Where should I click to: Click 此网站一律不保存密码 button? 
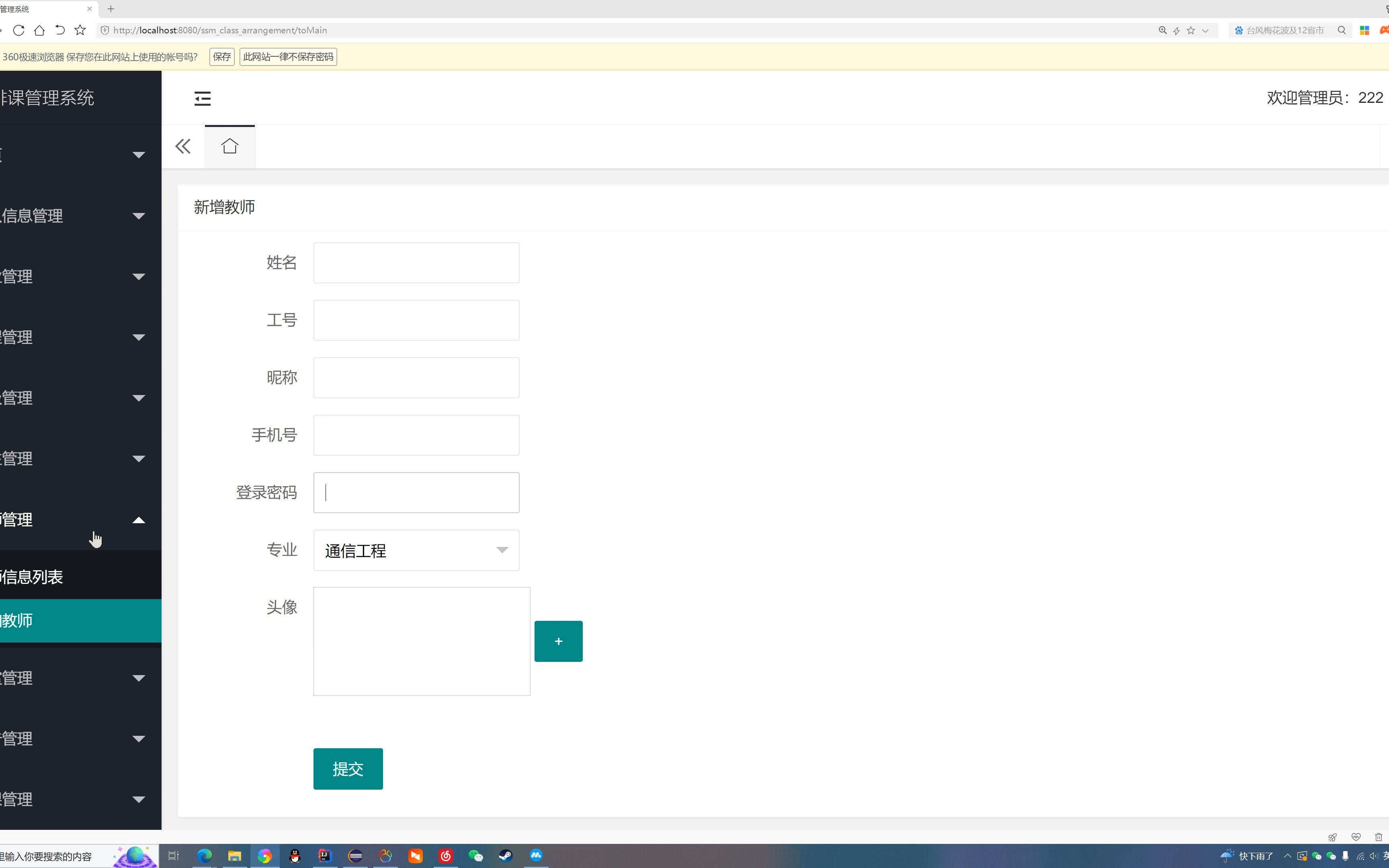287,57
